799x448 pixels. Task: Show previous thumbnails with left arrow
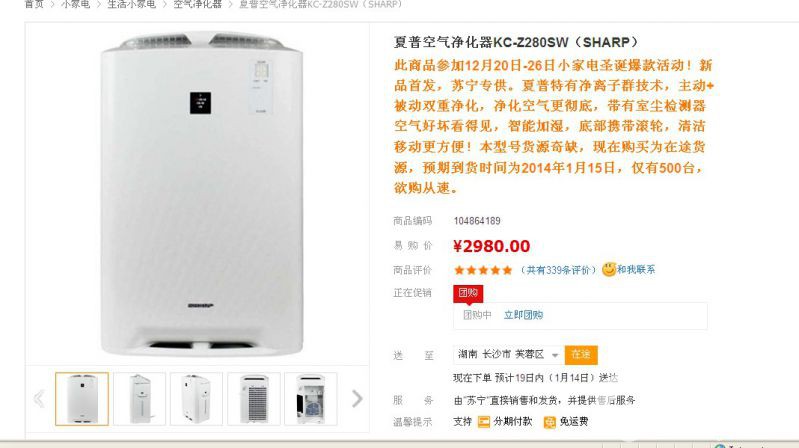click(x=39, y=399)
